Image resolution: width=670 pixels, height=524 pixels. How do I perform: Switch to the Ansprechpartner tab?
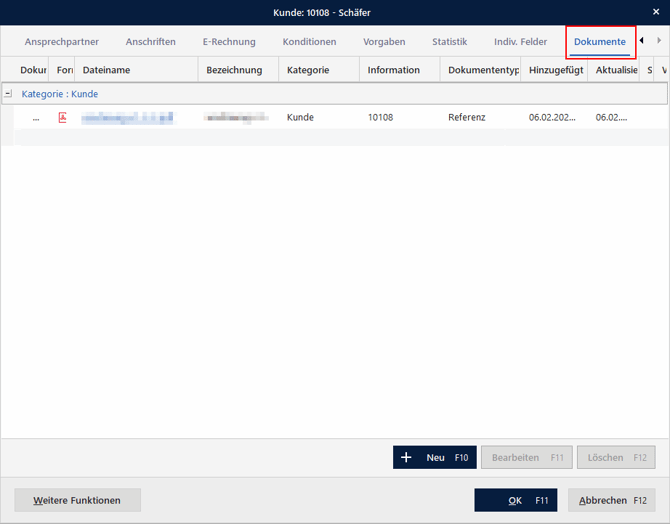[x=62, y=42]
